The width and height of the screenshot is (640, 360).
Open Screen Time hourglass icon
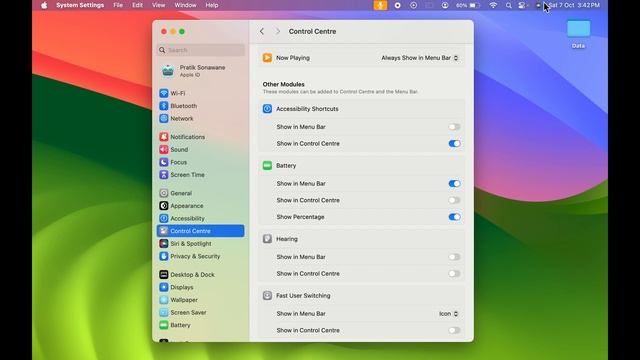click(164, 175)
